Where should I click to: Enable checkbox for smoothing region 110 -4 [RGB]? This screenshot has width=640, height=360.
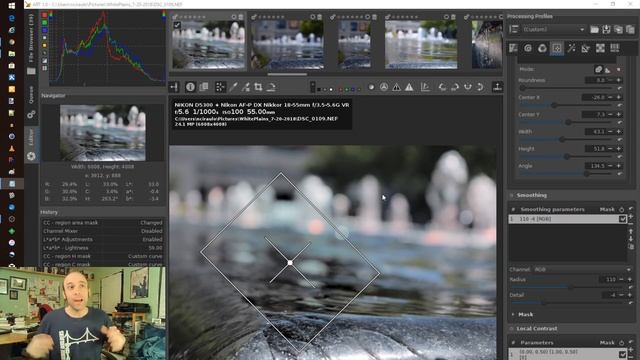(x=622, y=219)
